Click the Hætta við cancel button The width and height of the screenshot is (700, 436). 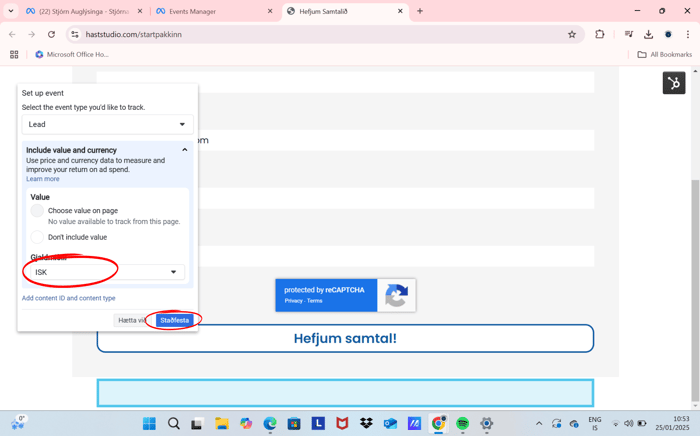[133, 320]
